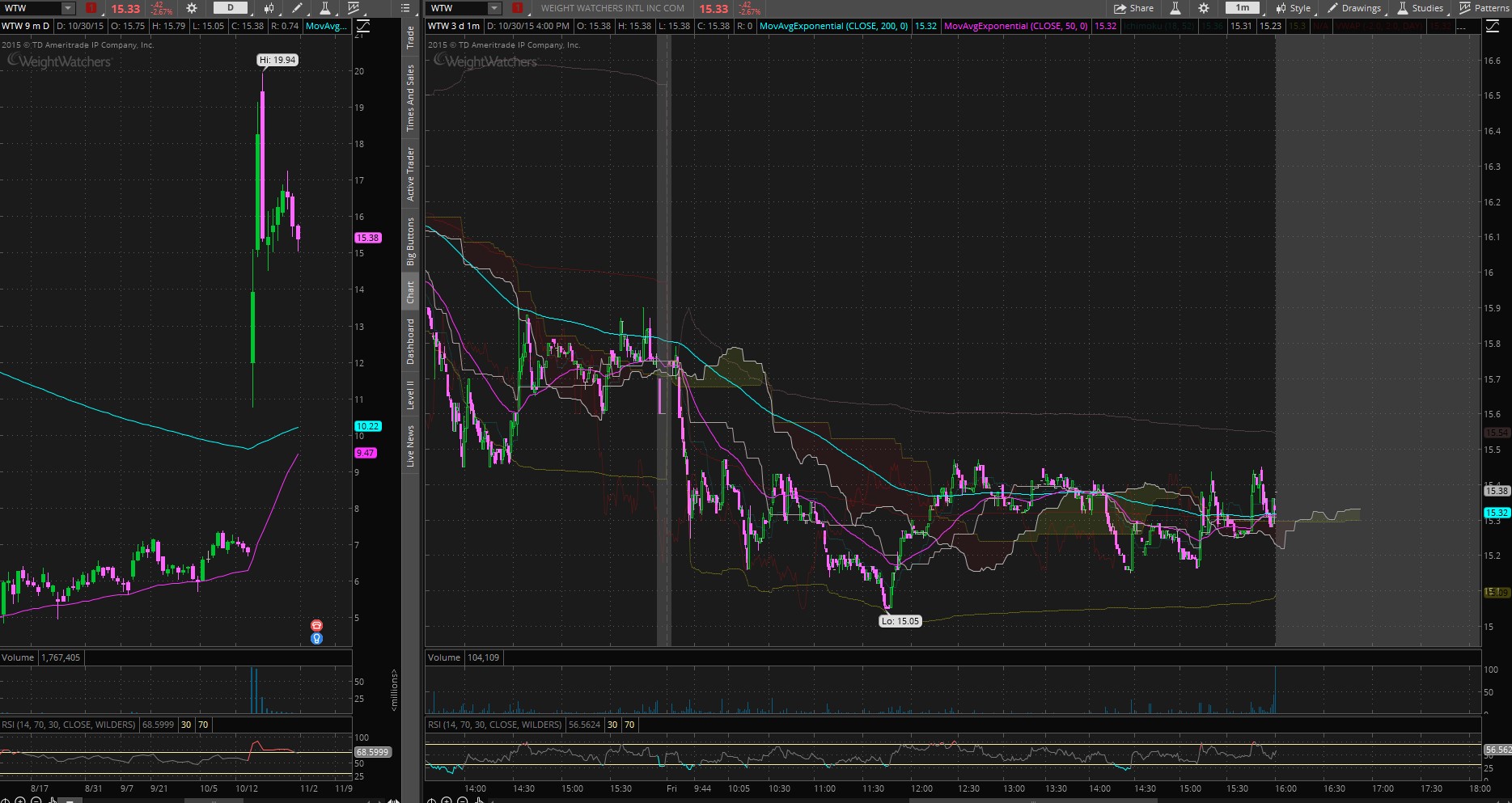Image resolution: width=1512 pixels, height=803 pixels.
Task: Toggle left chart price scale icon
Action: pos(363,26)
